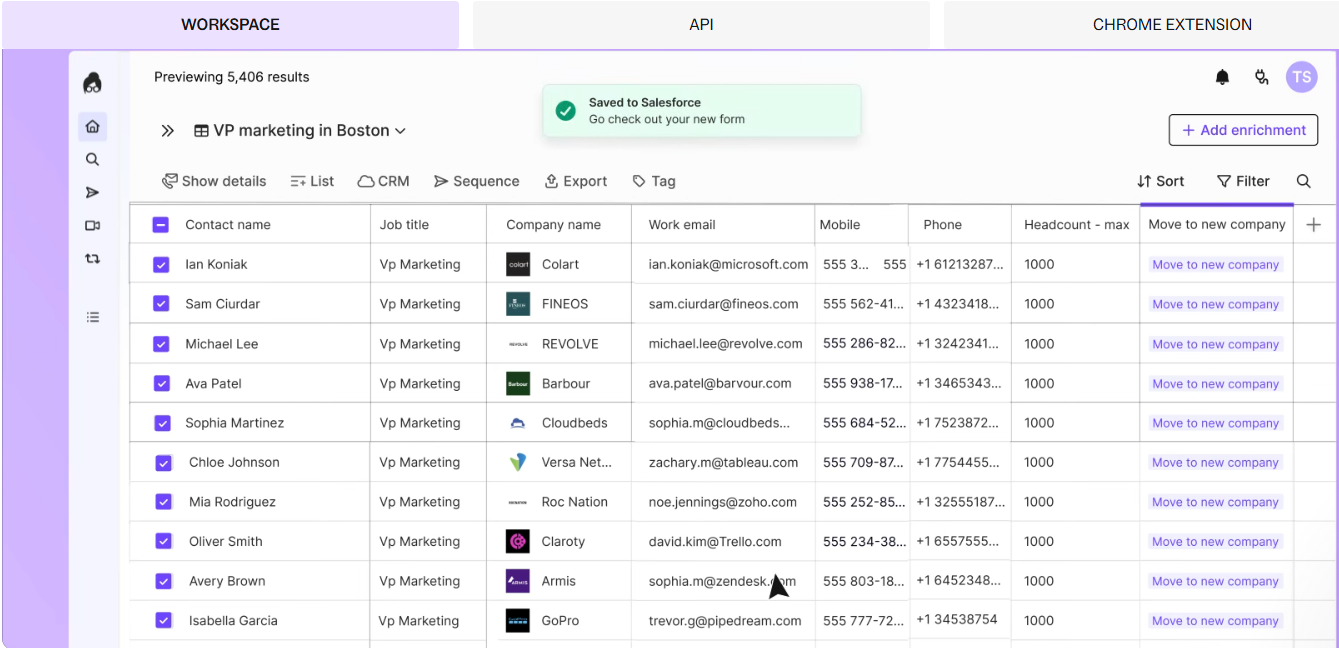The height and width of the screenshot is (648, 1339).
Task: Uncheck Michael Lee's row checkbox
Action: click(x=161, y=344)
